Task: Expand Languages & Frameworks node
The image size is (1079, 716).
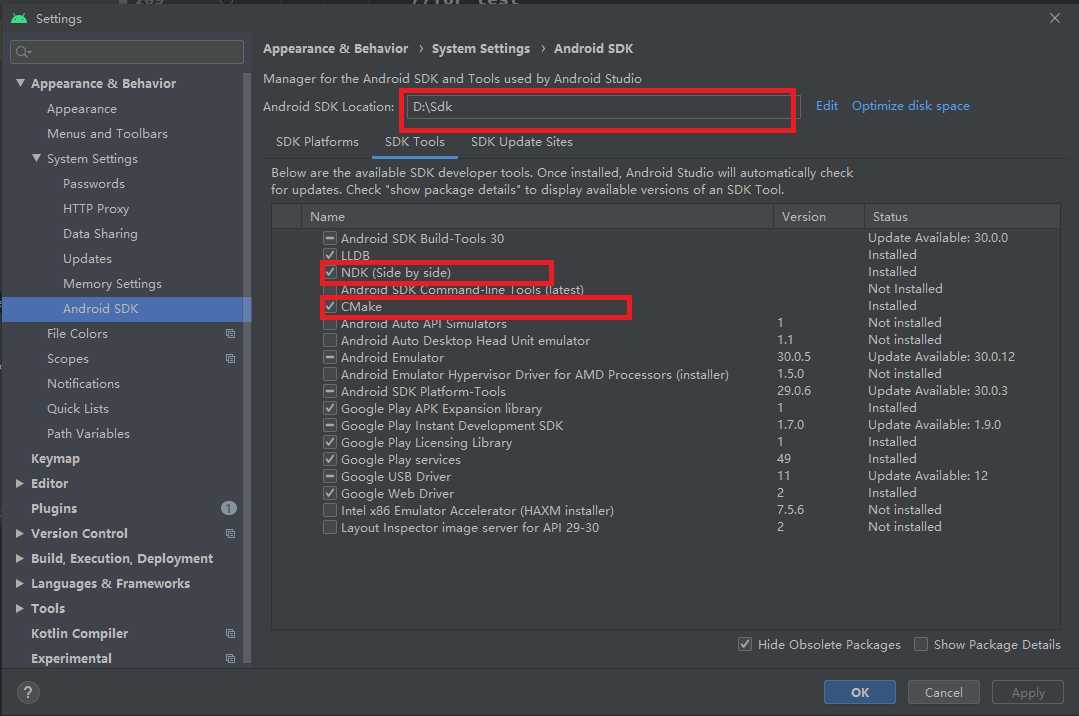Action: pos(20,583)
